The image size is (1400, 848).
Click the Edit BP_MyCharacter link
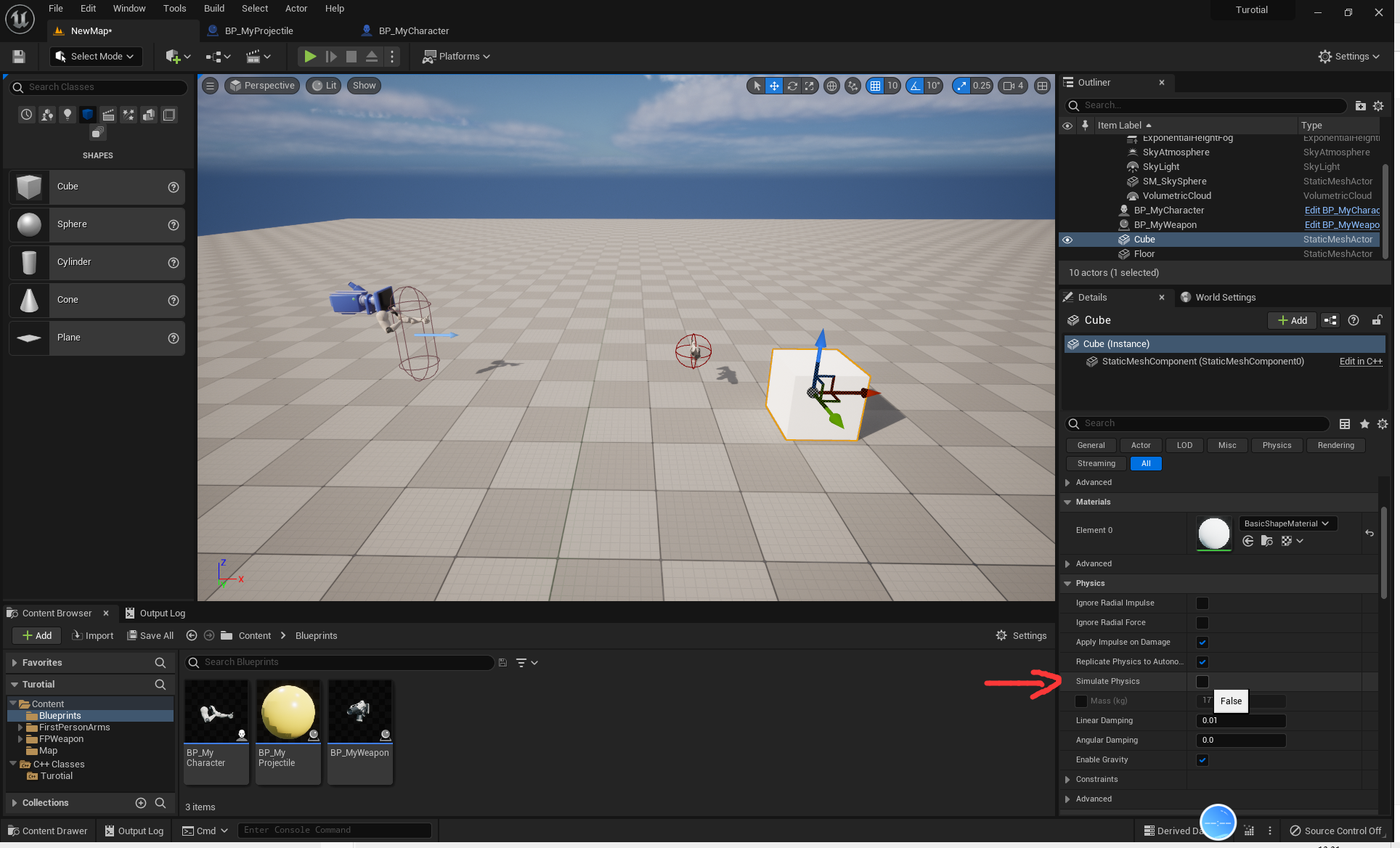click(x=1341, y=211)
